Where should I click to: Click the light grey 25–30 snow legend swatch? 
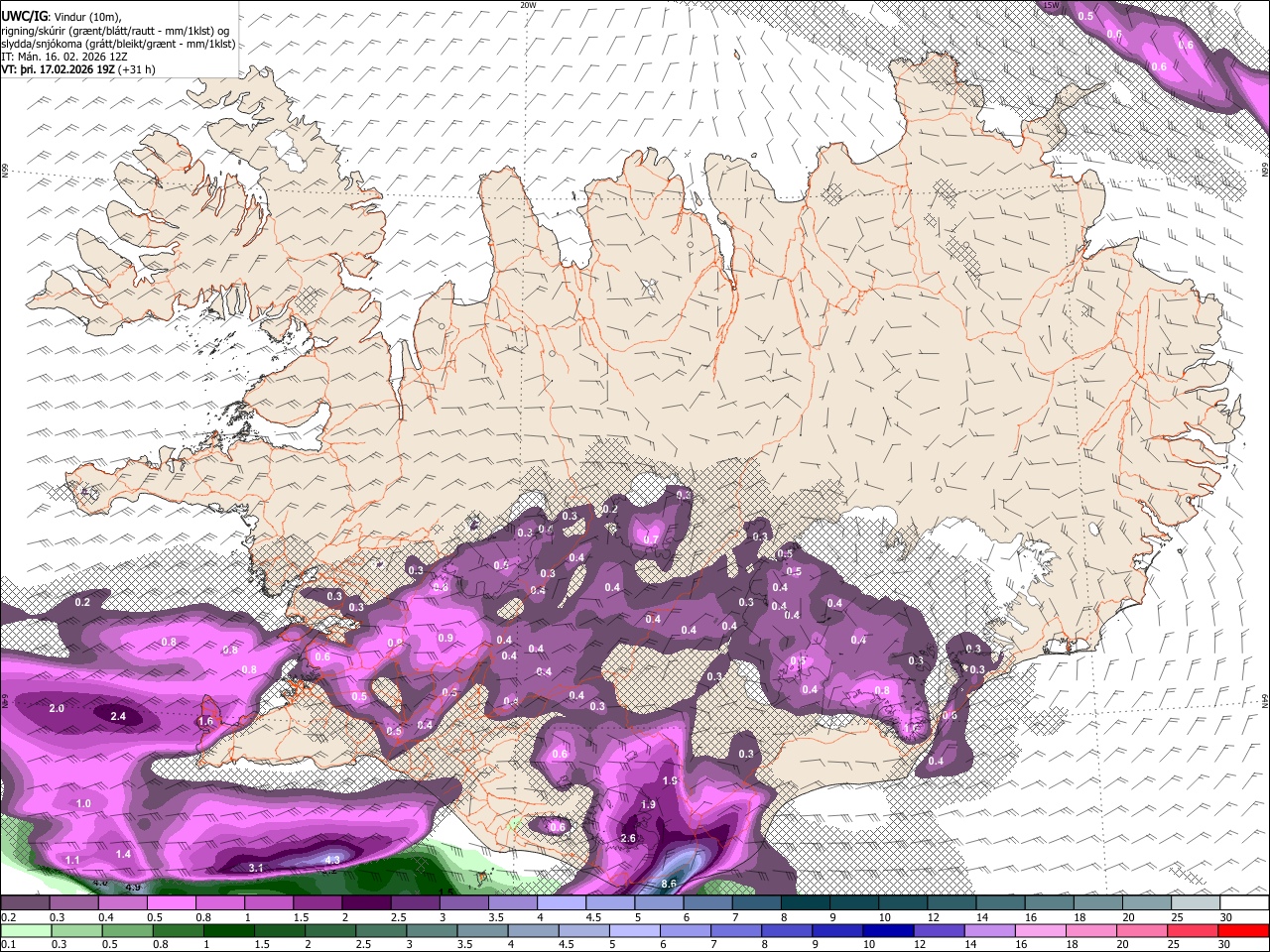tap(1196, 902)
